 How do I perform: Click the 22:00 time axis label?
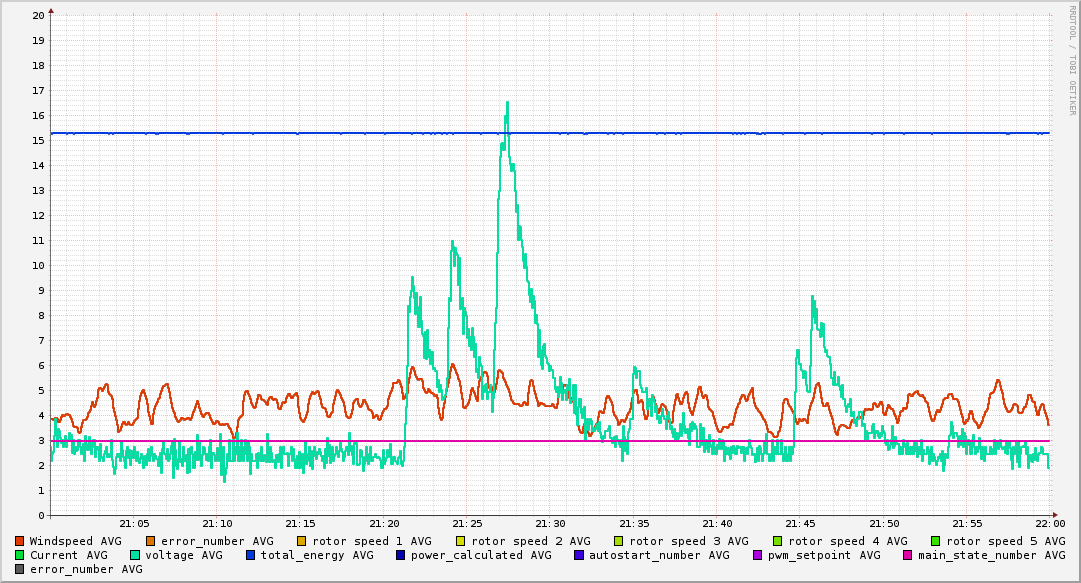1050,523
